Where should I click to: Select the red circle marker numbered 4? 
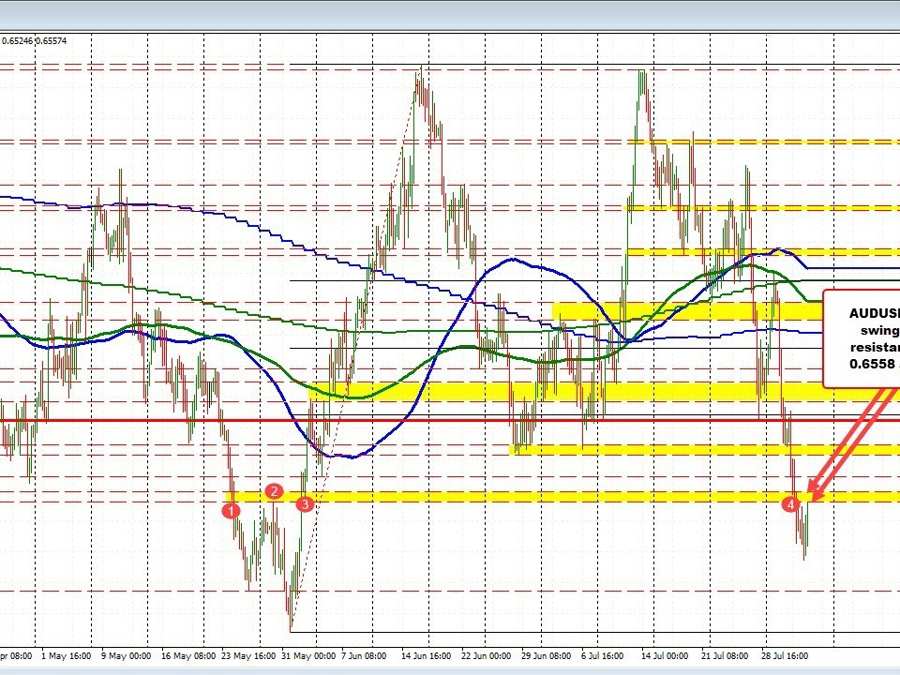point(792,504)
